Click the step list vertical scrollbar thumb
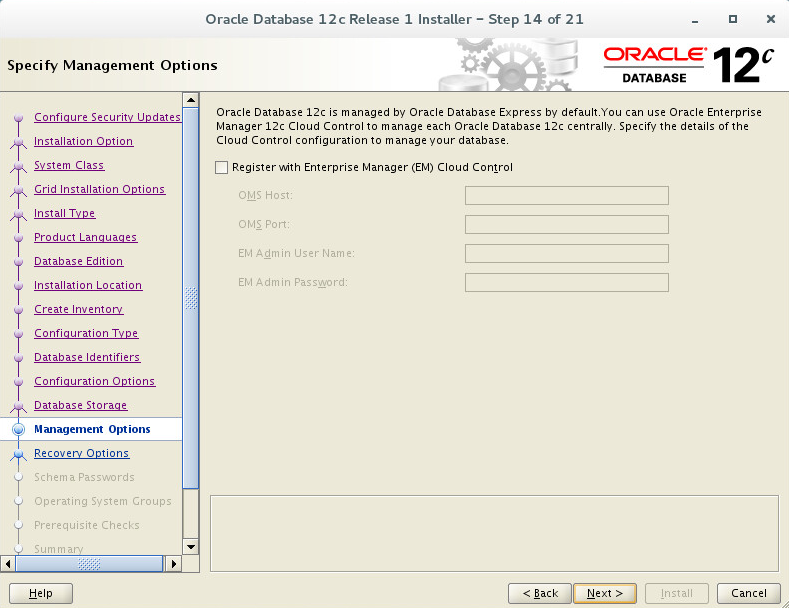The height and width of the screenshot is (608, 789). coord(191,298)
